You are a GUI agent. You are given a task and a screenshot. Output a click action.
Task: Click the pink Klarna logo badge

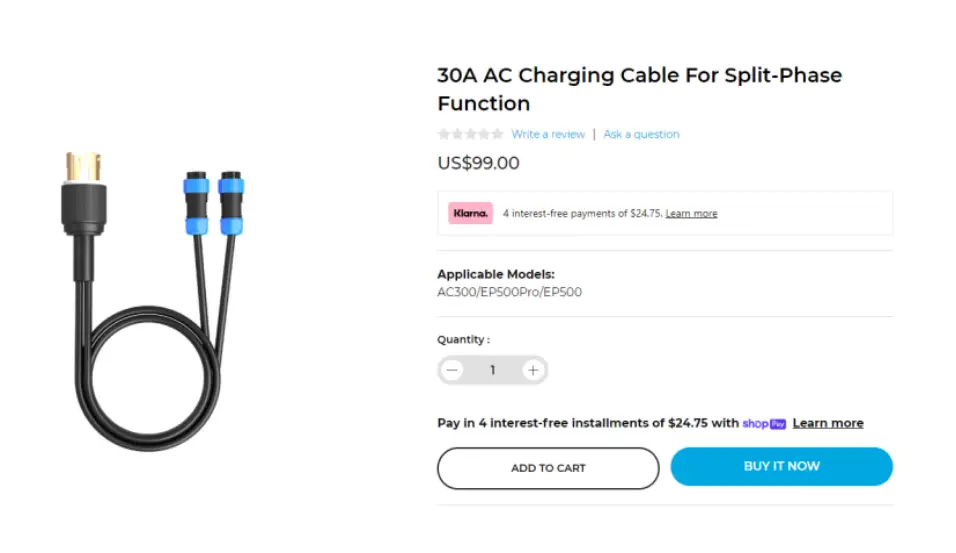470,213
